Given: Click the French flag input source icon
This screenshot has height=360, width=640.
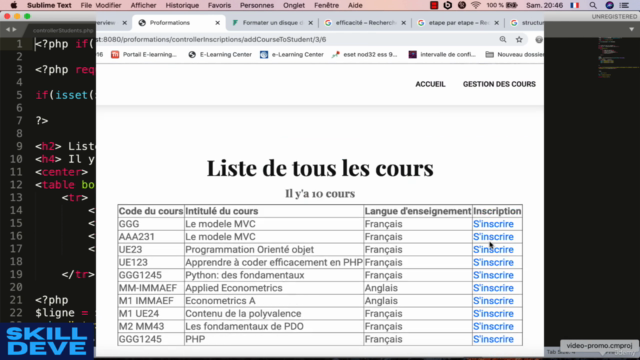Looking at the screenshot, I should [575, 5].
